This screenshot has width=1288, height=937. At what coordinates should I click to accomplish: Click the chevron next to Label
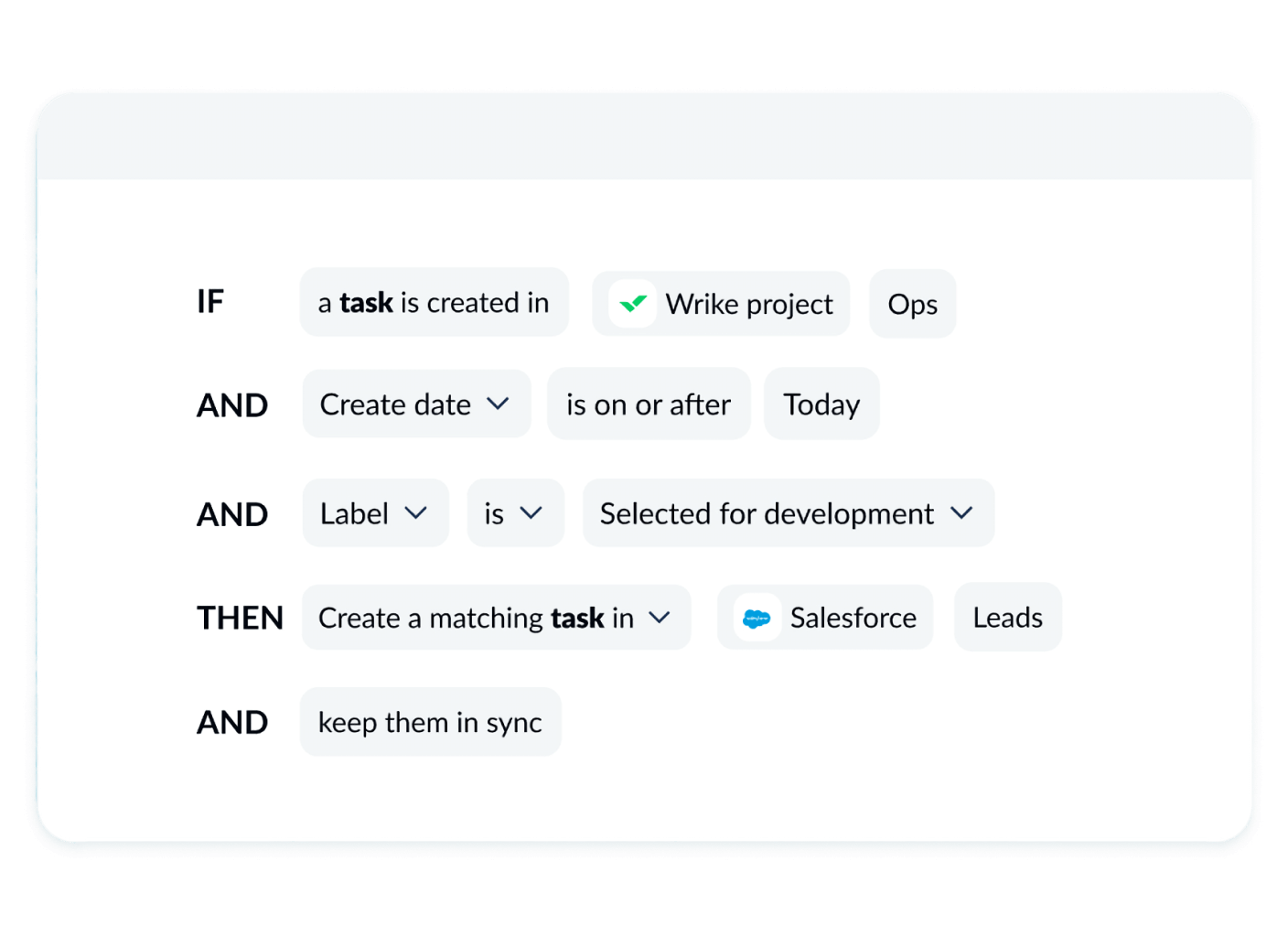point(415,513)
